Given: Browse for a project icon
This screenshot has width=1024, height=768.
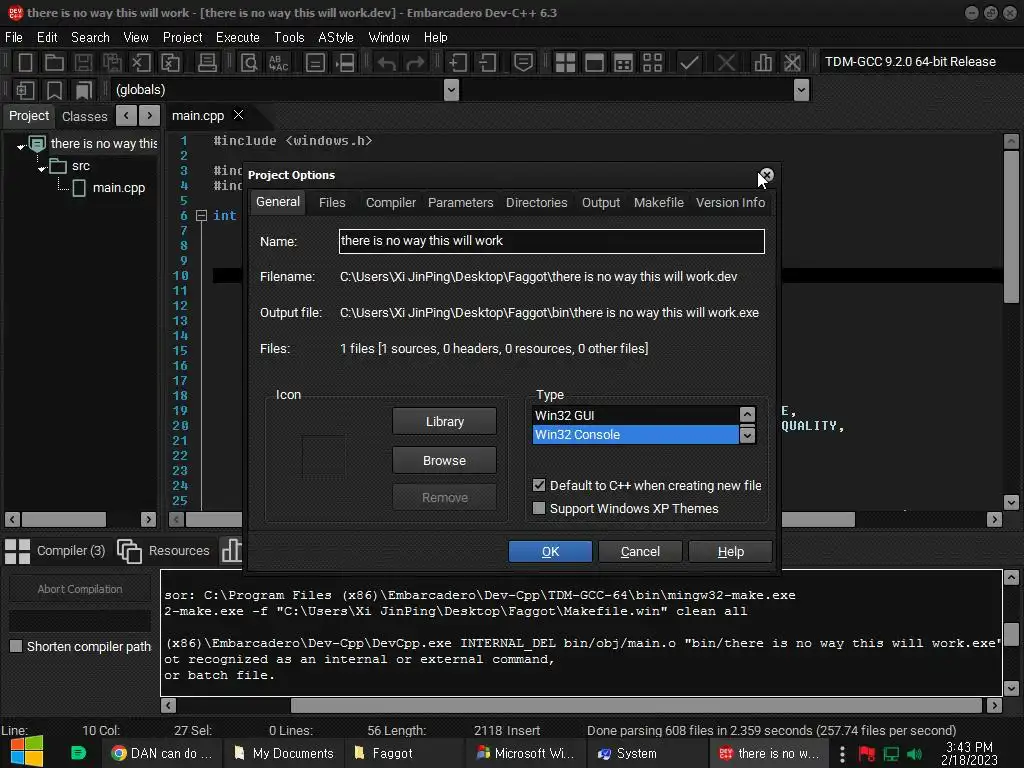Looking at the screenshot, I should click(x=444, y=460).
